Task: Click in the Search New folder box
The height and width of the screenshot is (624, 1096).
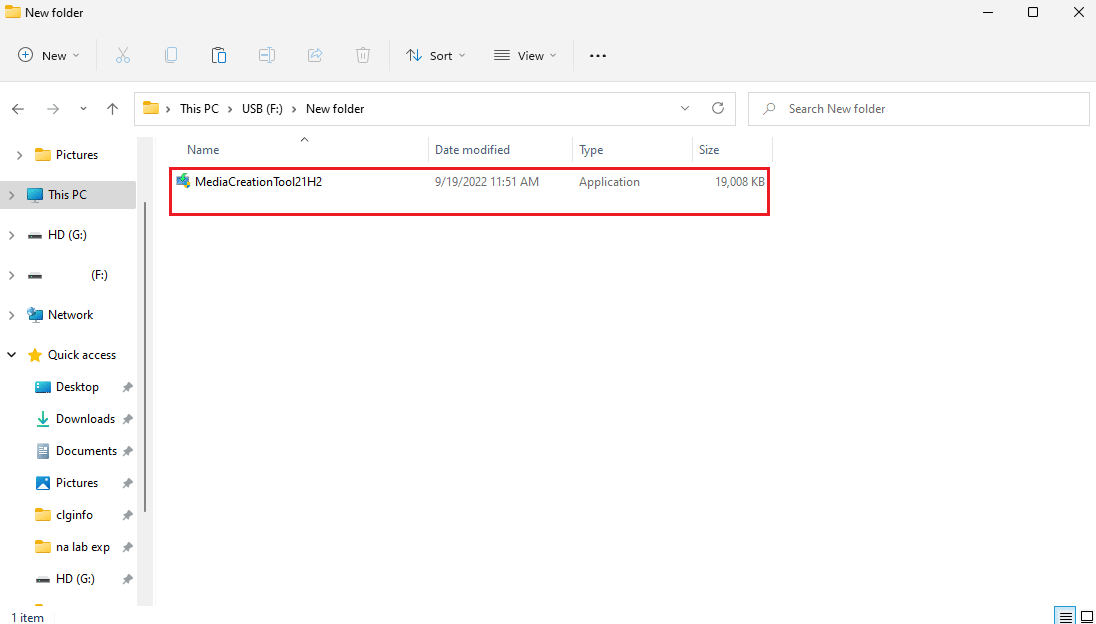Action: tap(918, 109)
